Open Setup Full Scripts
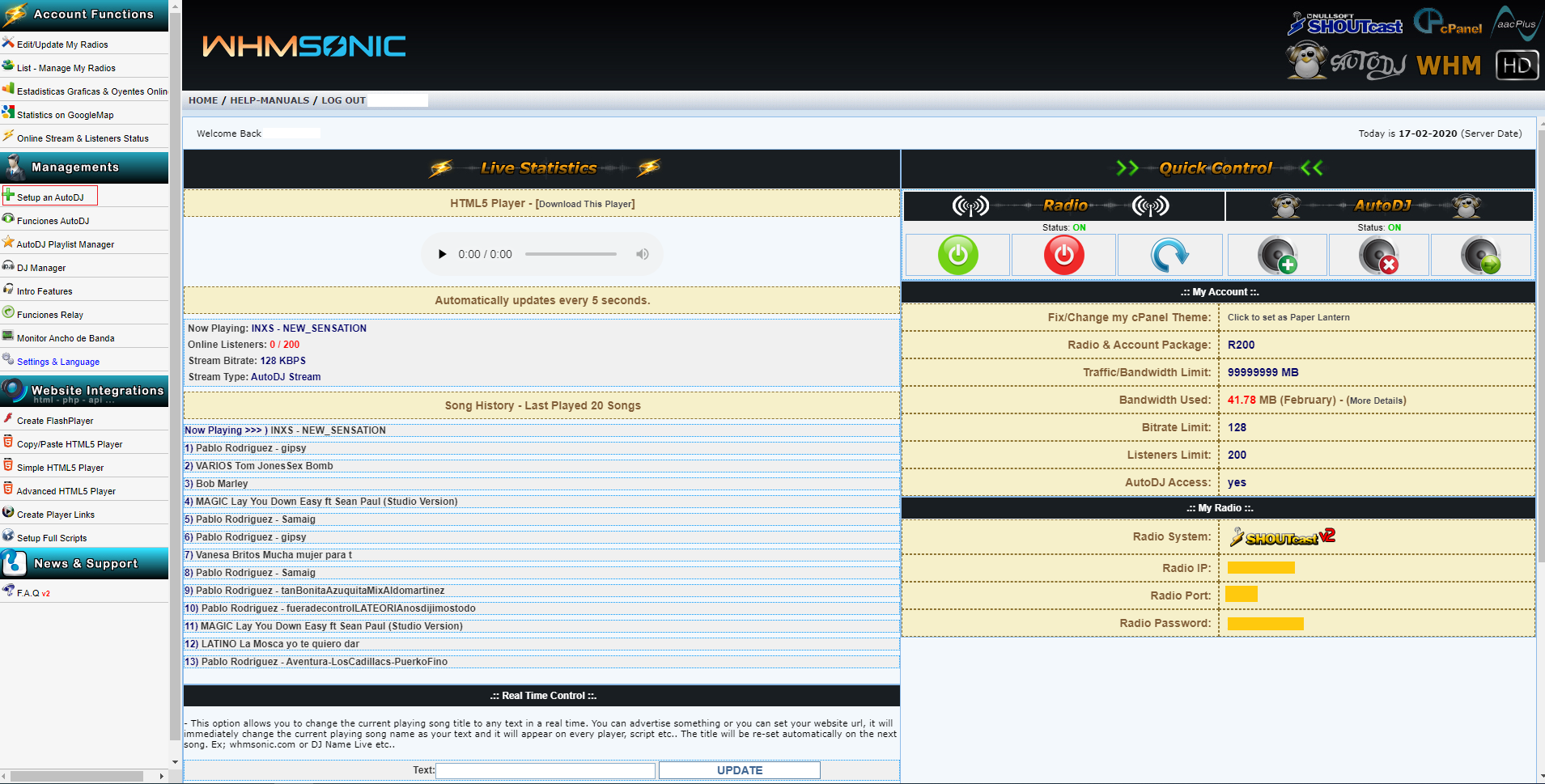 pyautogui.click(x=51, y=538)
